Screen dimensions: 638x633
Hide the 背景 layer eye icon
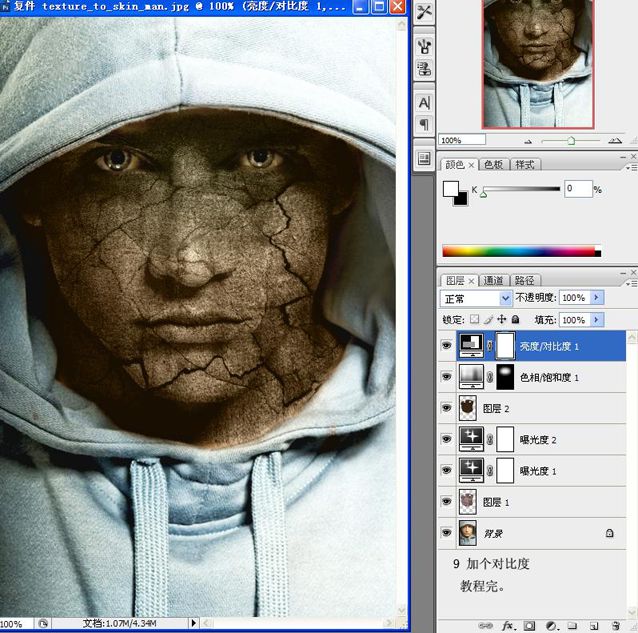tap(446, 534)
